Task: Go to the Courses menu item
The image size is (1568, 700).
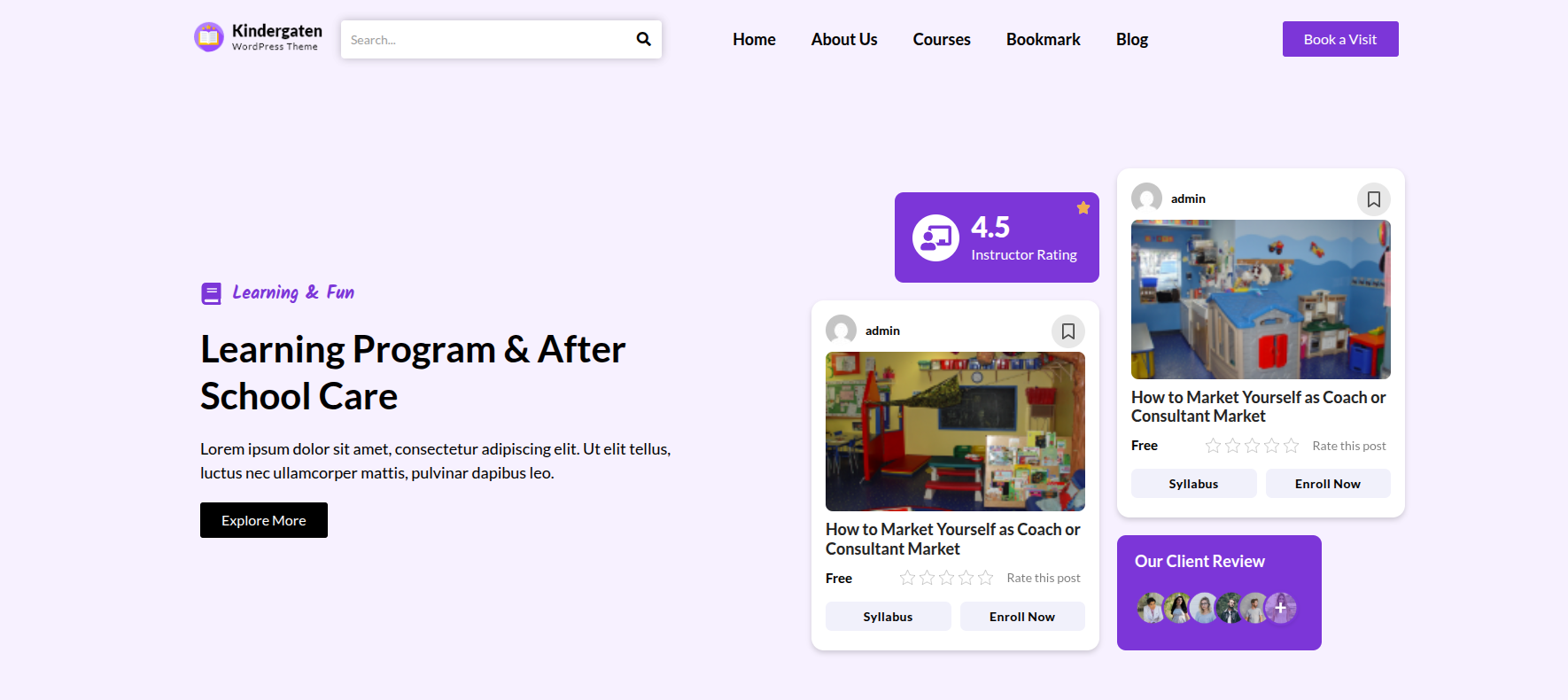Action: click(941, 40)
